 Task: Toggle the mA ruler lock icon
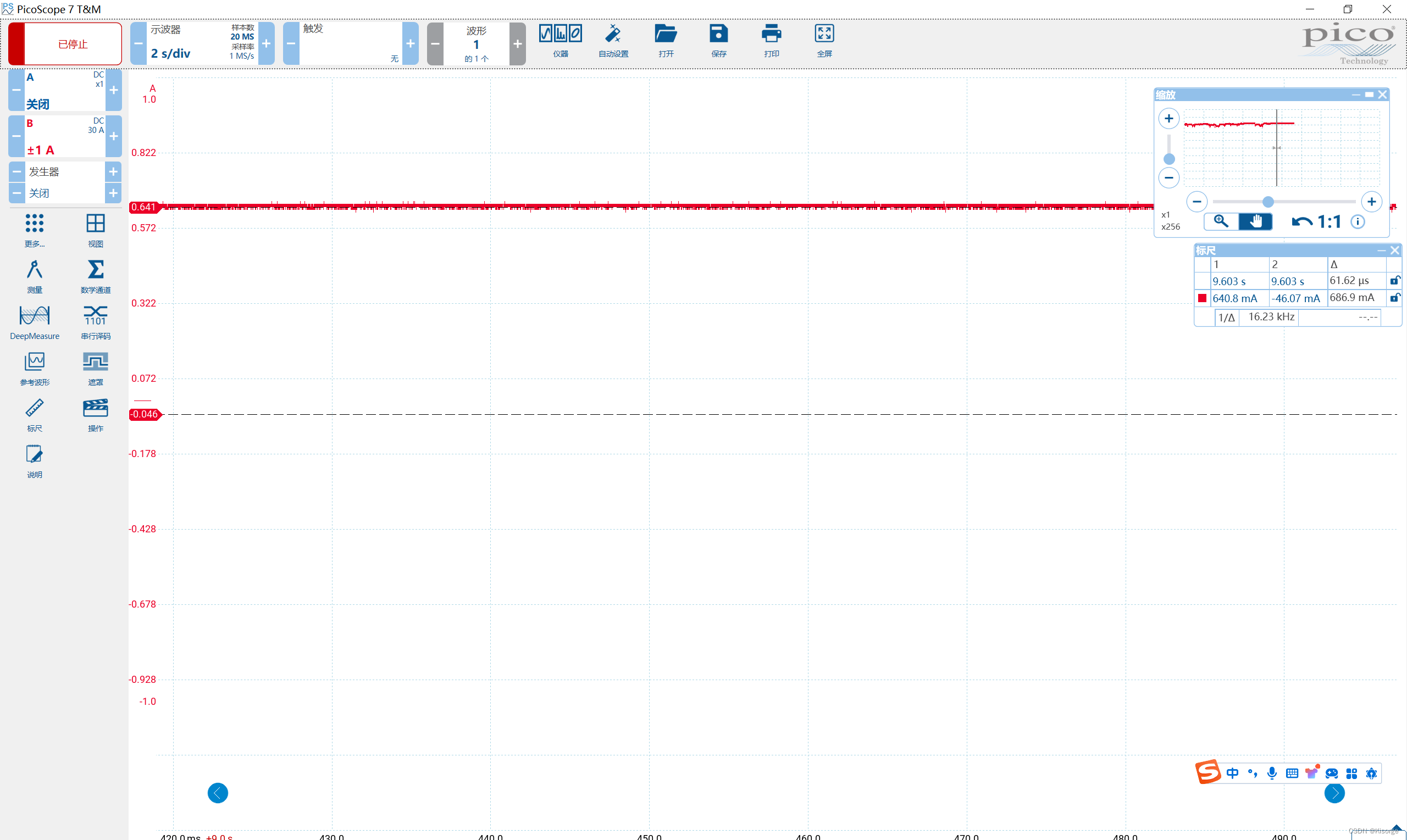coord(1395,298)
